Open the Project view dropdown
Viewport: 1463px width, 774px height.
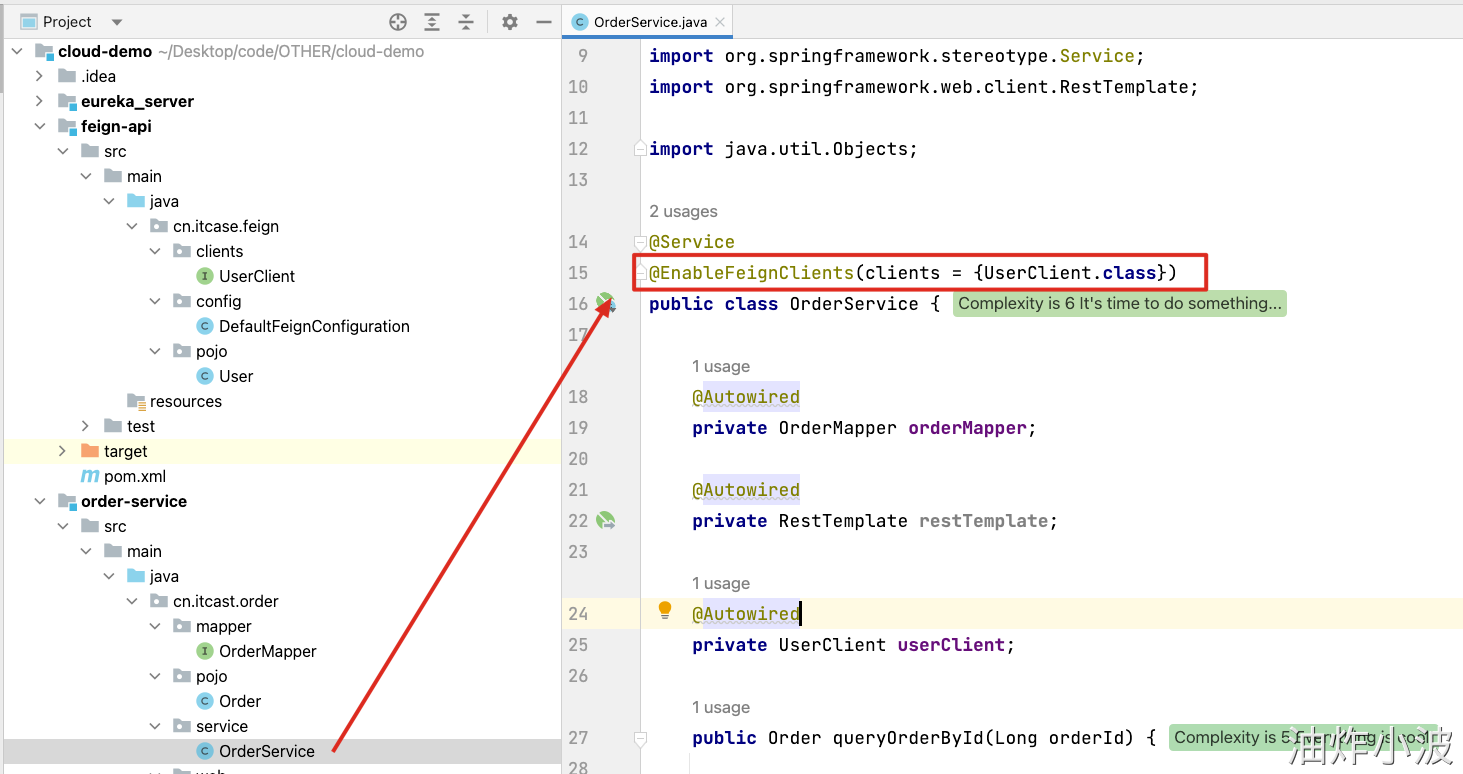point(117,22)
